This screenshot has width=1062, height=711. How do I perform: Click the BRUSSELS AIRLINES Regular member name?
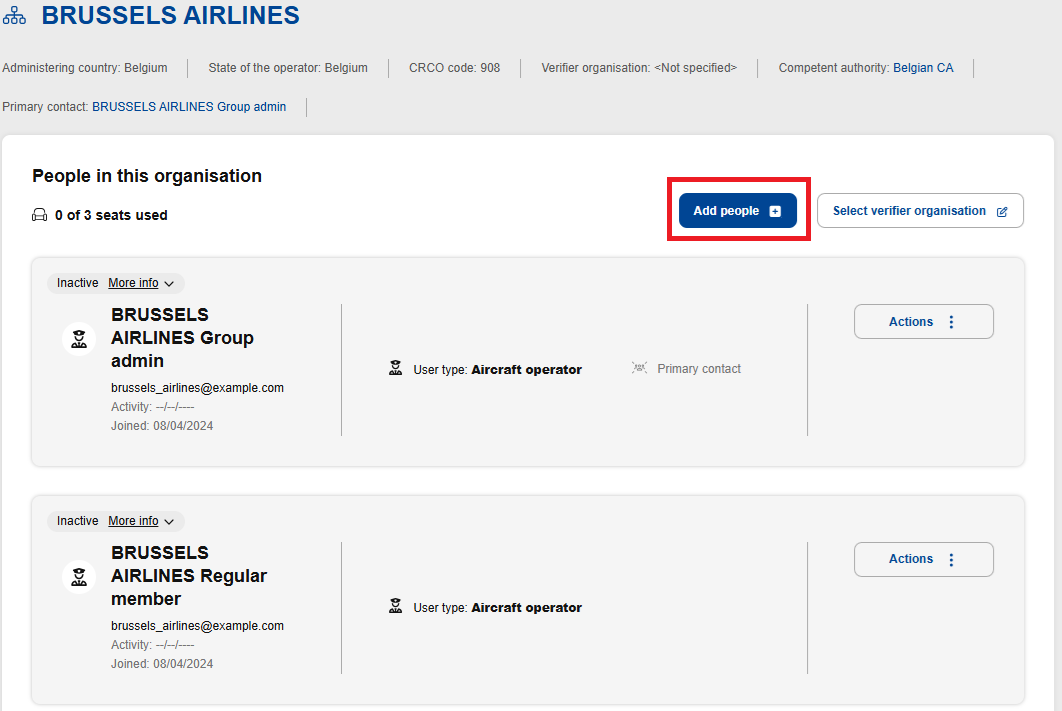coord(189,576)
